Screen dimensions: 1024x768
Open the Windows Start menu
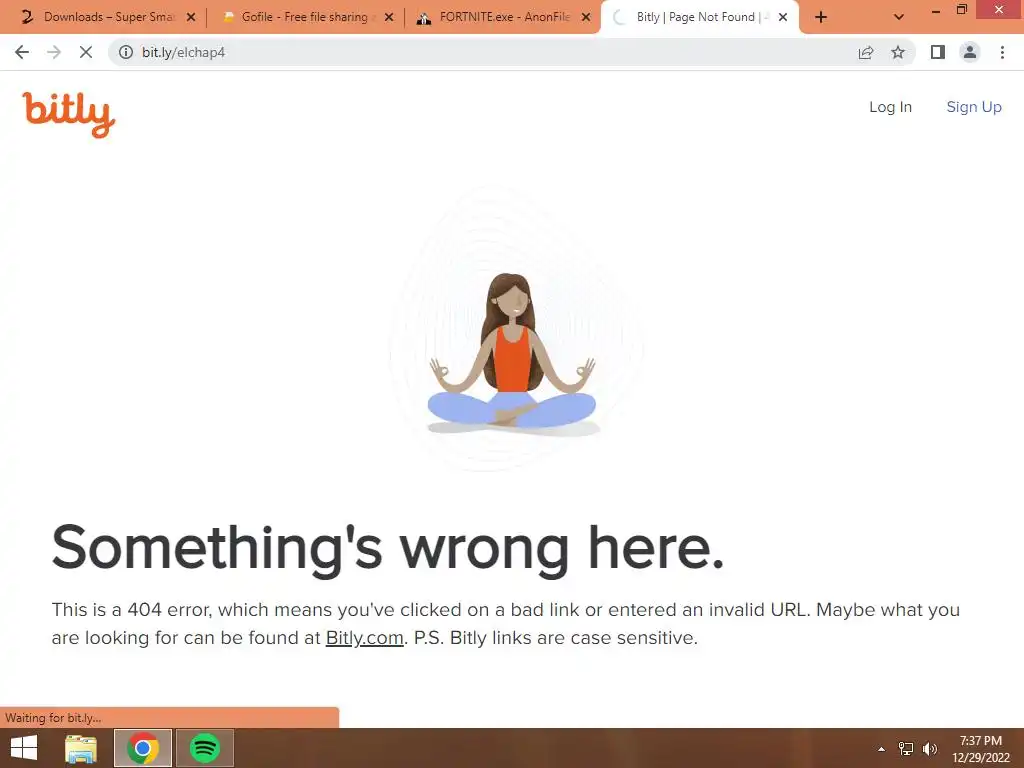[24, 748]
